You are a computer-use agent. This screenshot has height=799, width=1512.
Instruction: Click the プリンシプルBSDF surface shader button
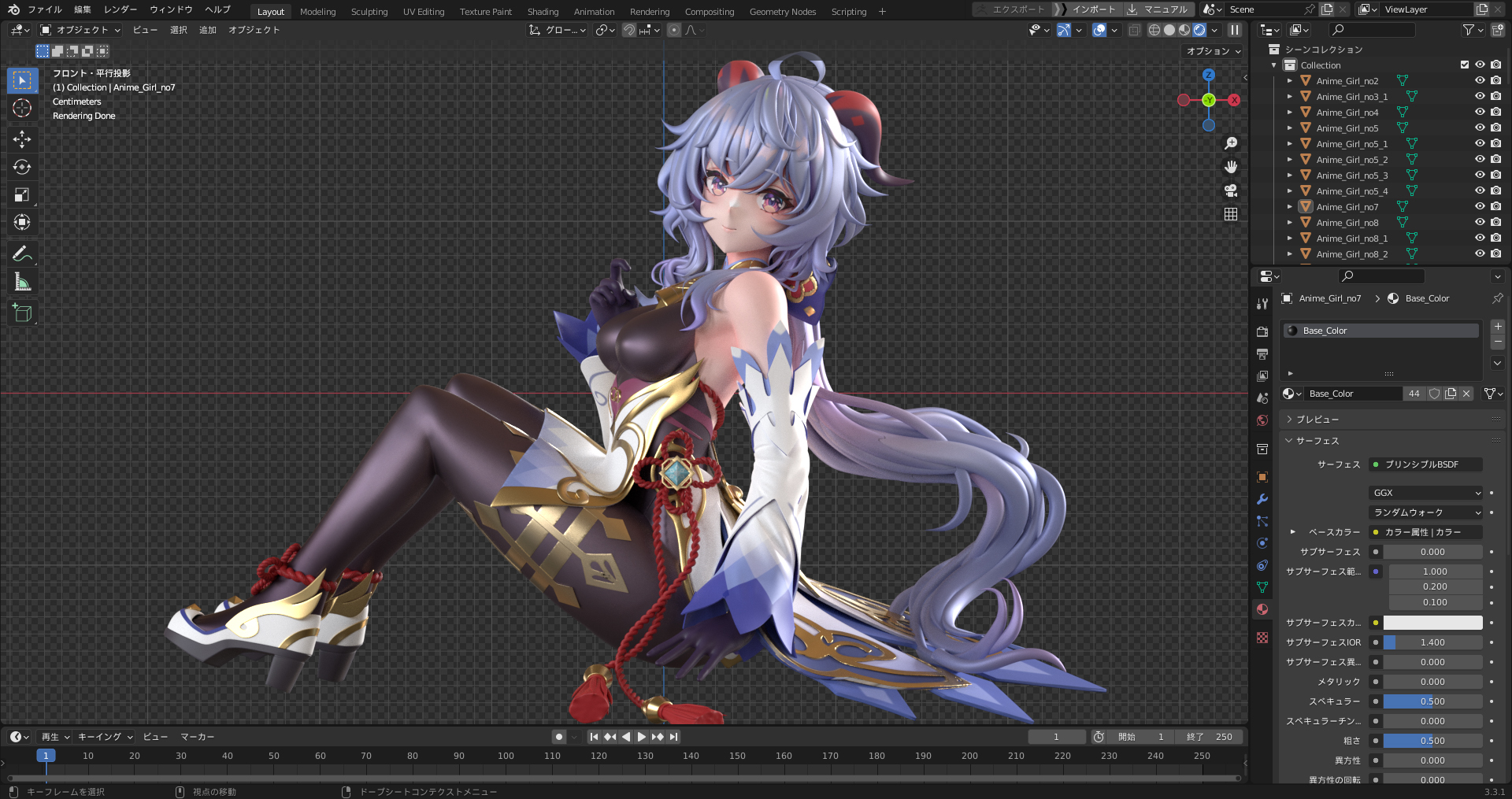coord(1426,464)
